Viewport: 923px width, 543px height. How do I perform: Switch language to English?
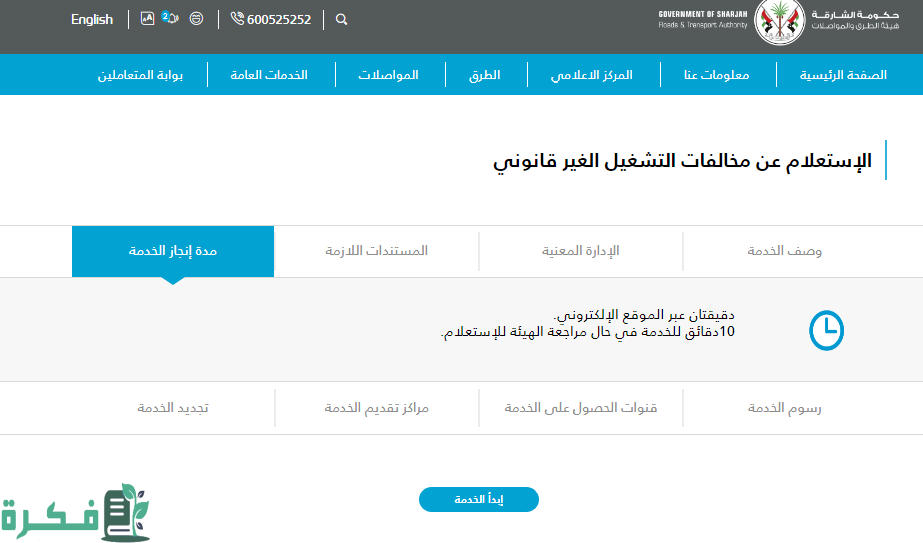coord(92,19)
